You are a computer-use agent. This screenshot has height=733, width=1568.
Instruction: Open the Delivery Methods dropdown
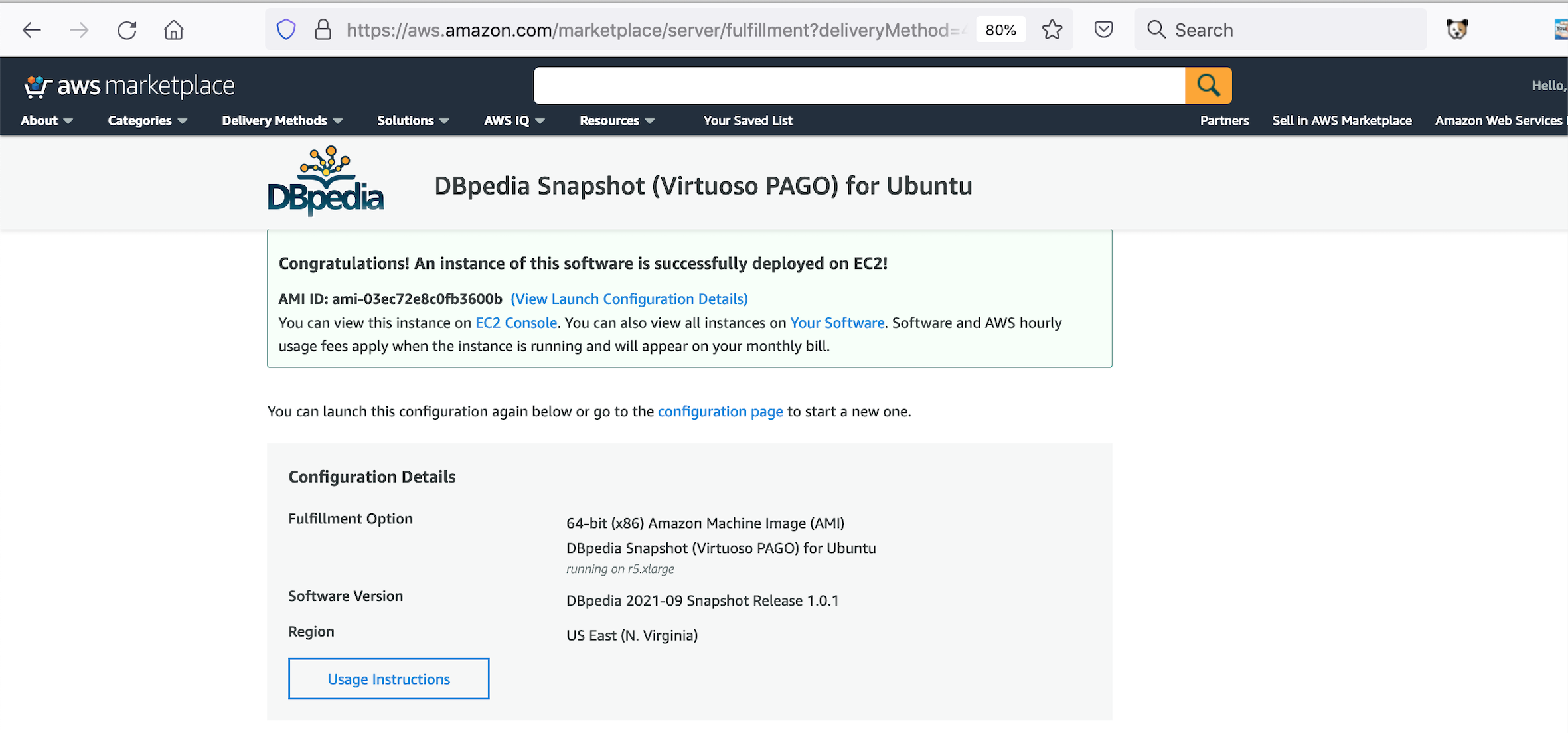[x=282, y=121]
